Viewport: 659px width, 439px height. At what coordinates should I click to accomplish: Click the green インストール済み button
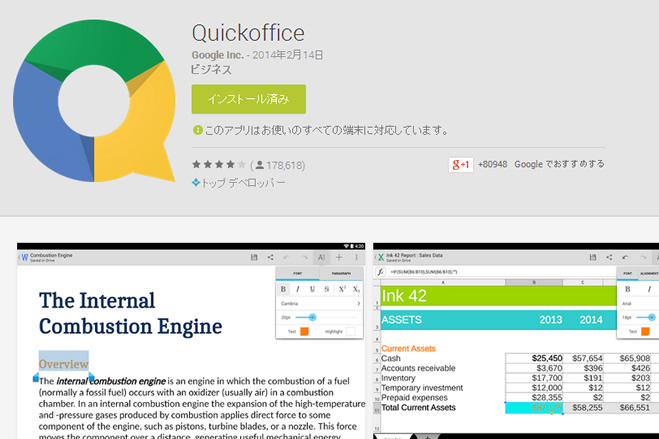(x=248, y=99)
